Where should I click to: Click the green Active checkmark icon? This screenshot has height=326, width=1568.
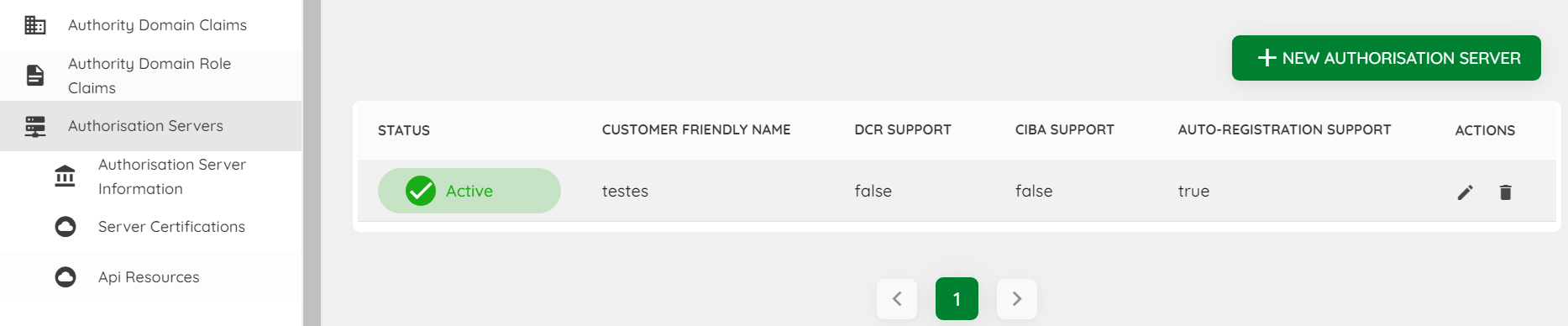click(x=421, y=191)
